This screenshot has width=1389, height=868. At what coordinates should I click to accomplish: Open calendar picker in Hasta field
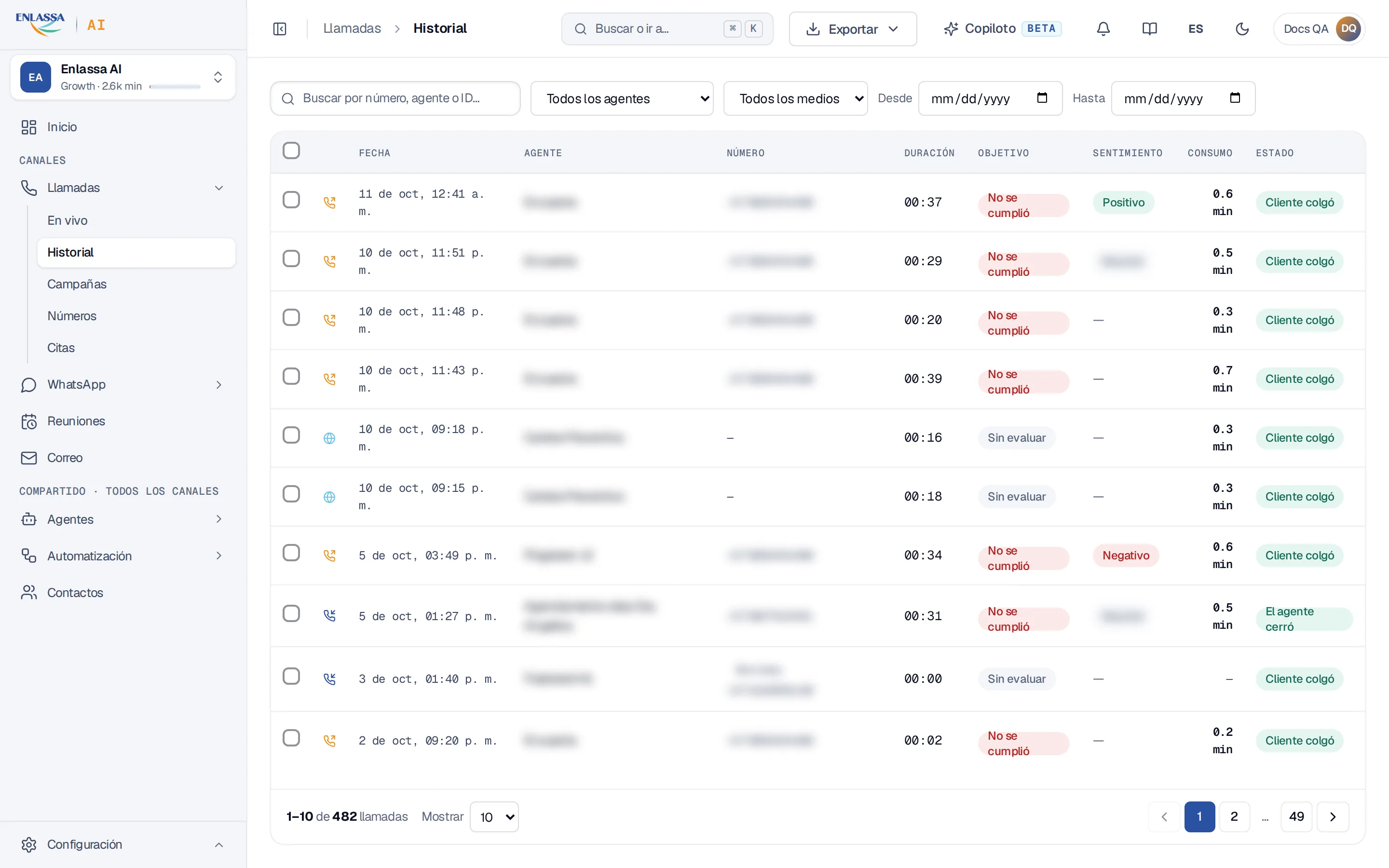click(x=1235, y=98)
